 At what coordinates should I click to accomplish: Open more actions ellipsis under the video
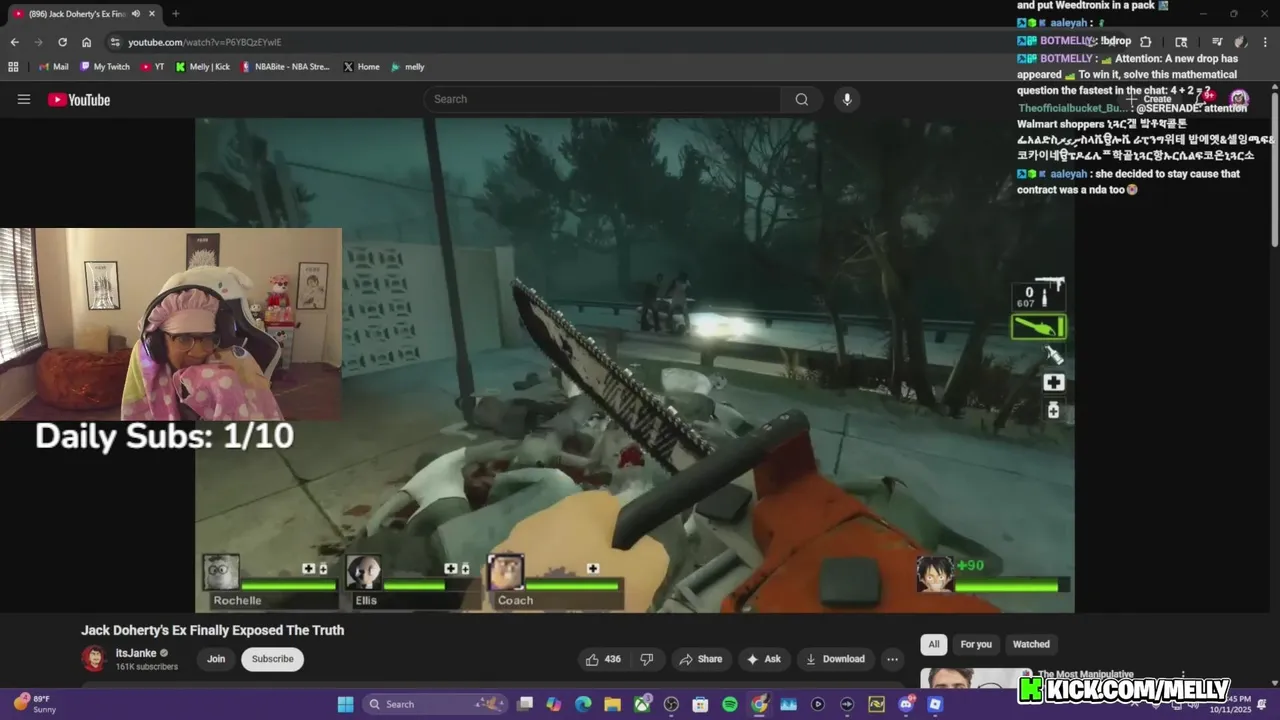(892, 659)
